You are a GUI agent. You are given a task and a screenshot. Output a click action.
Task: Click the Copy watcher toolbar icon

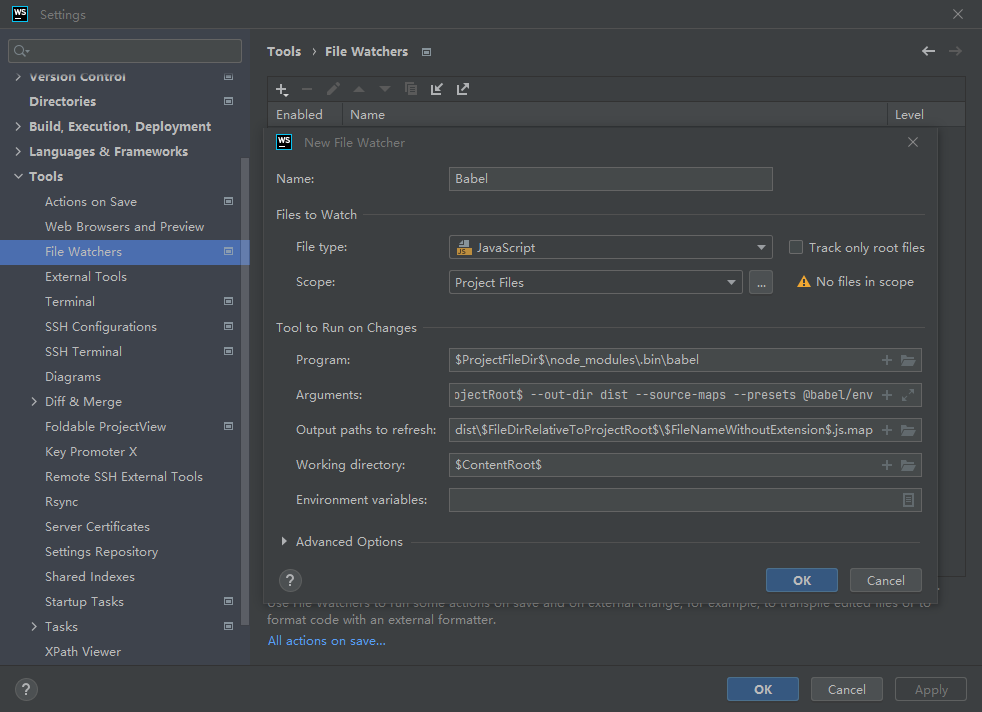pyautogui.click(x=411, y=89)
